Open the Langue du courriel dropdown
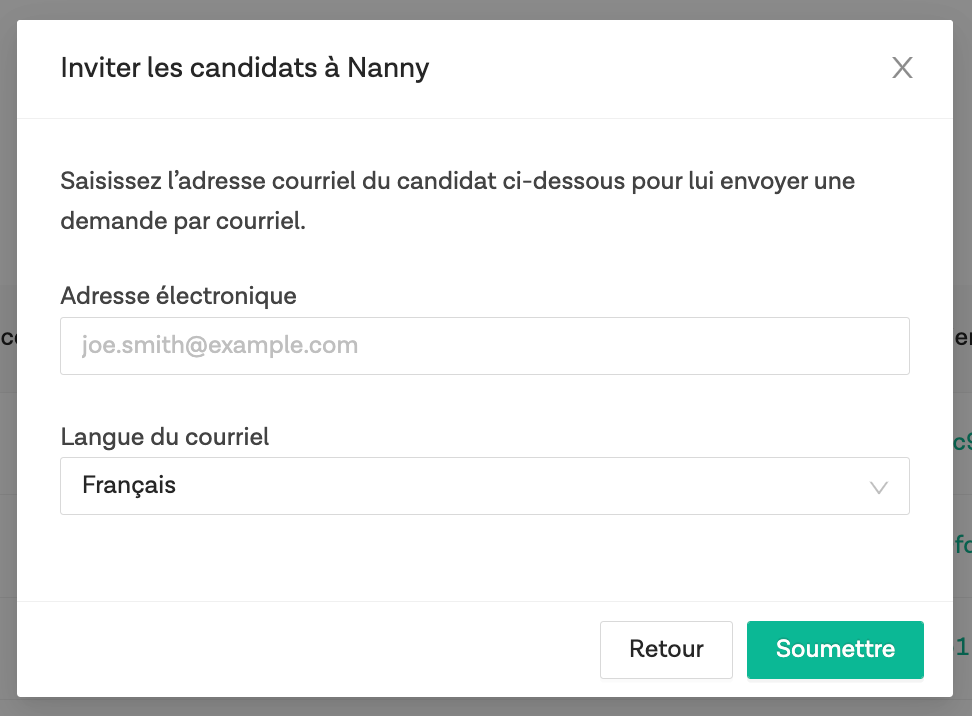Viewport: 972px width, 716px height. click(x=484, y=486)
